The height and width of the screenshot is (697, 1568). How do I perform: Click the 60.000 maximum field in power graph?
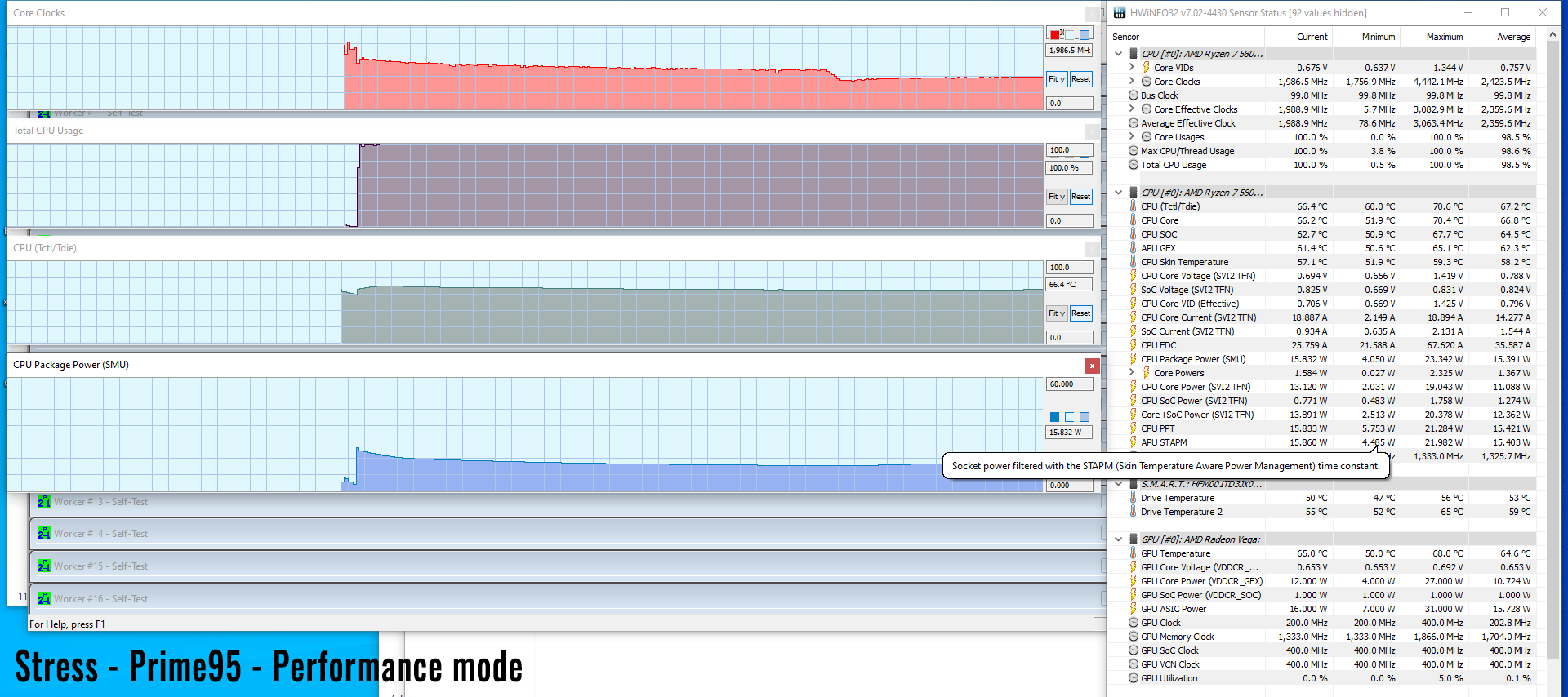tap(1070, 384)
